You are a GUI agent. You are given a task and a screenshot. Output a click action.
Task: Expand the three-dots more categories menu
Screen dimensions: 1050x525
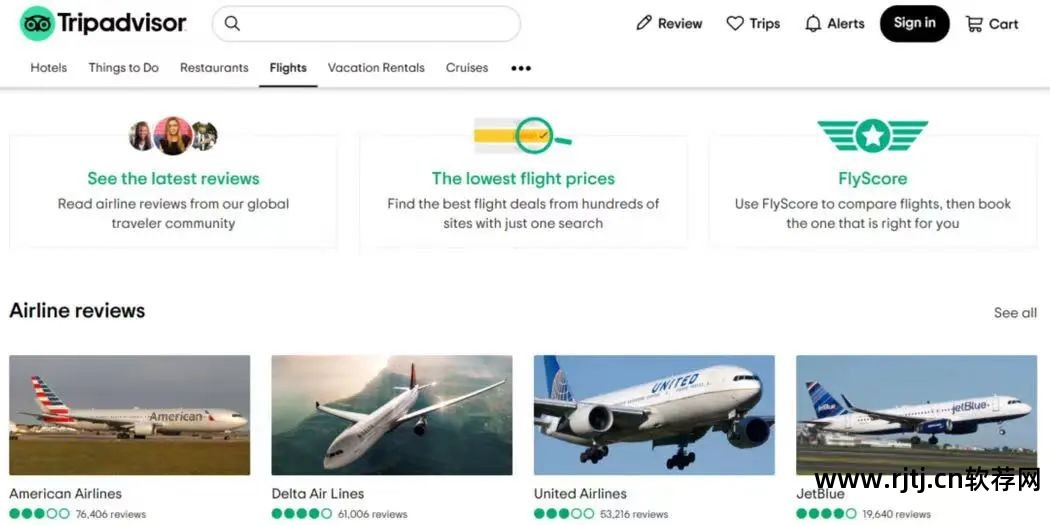pos(521,68)
